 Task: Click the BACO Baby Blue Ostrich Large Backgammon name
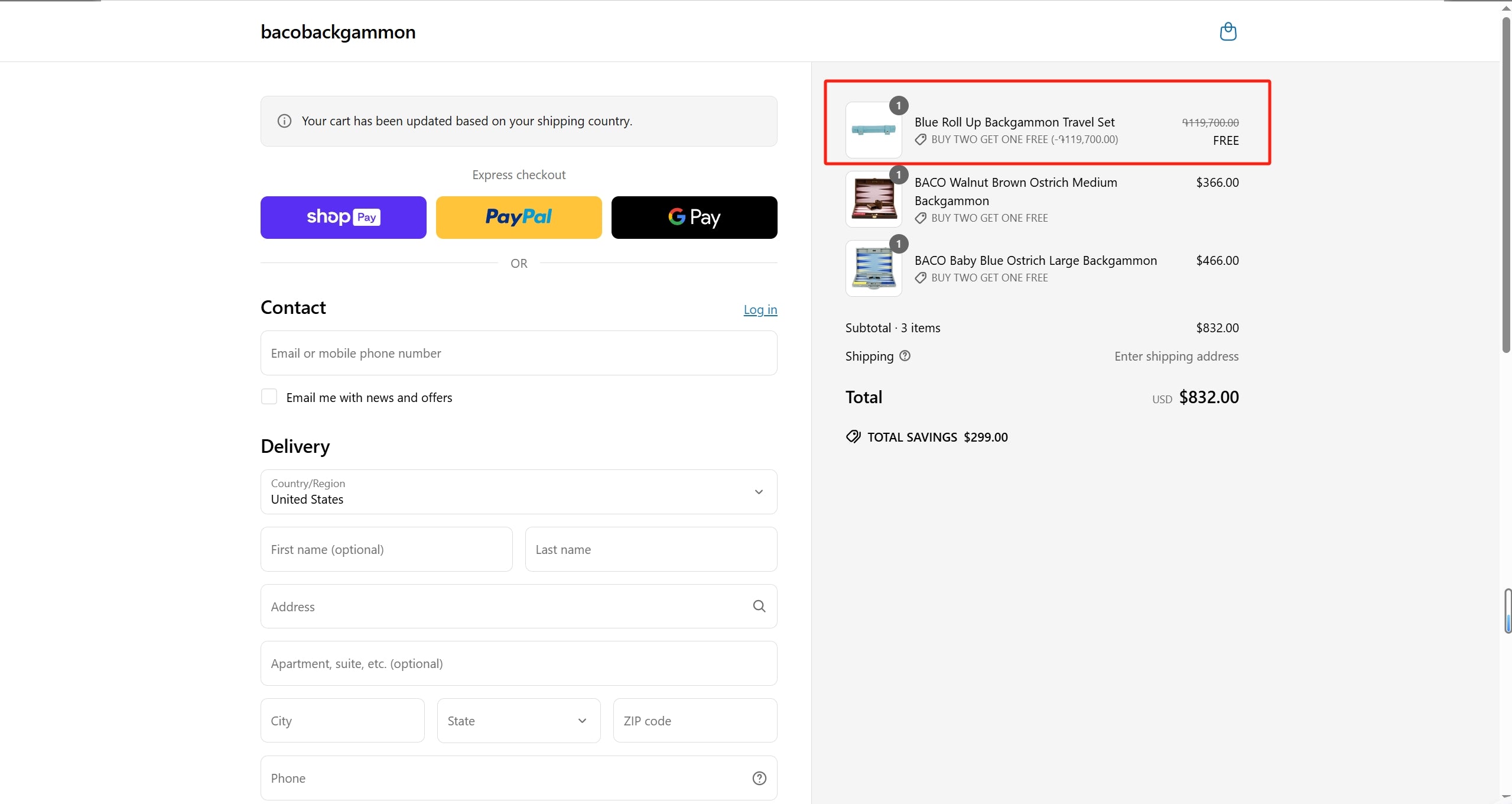pos(1036,261)
